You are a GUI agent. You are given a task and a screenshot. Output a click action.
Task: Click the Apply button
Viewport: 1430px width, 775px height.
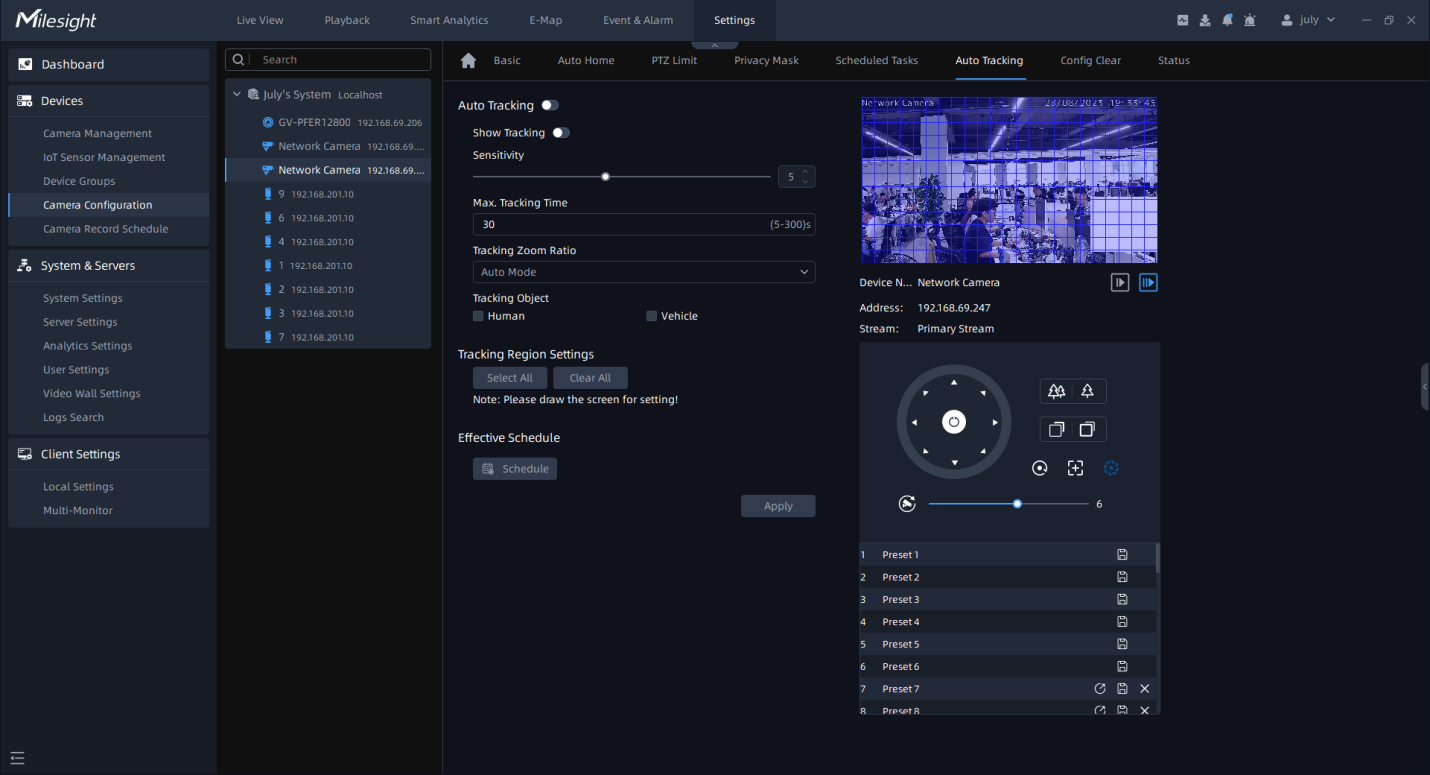click(x=778, y=506)
